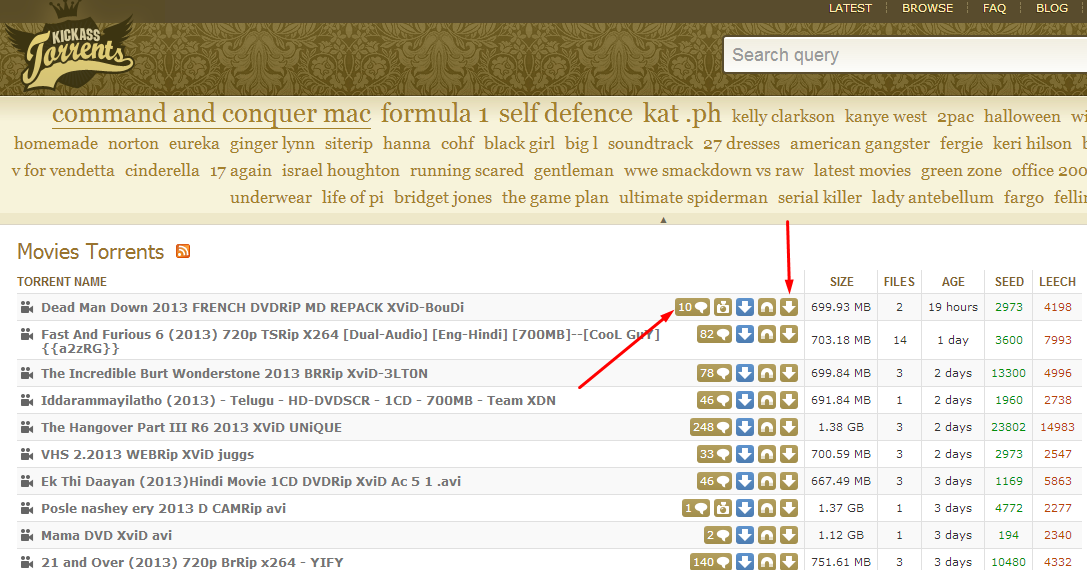This screenshot has width=1087, height=570.
Task: Click the blue download arrow for VHS 2.2013
Action: point(745,454)
